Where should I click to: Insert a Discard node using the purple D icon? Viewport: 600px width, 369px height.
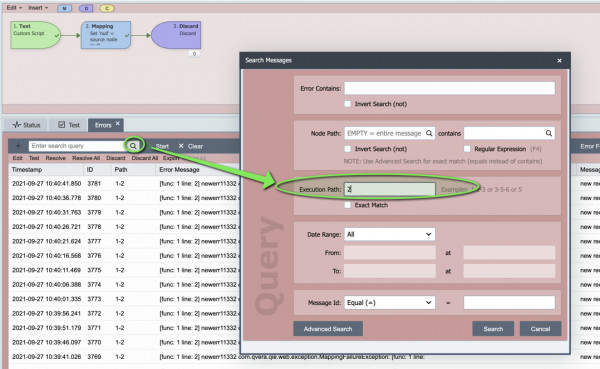coord(86,8)
